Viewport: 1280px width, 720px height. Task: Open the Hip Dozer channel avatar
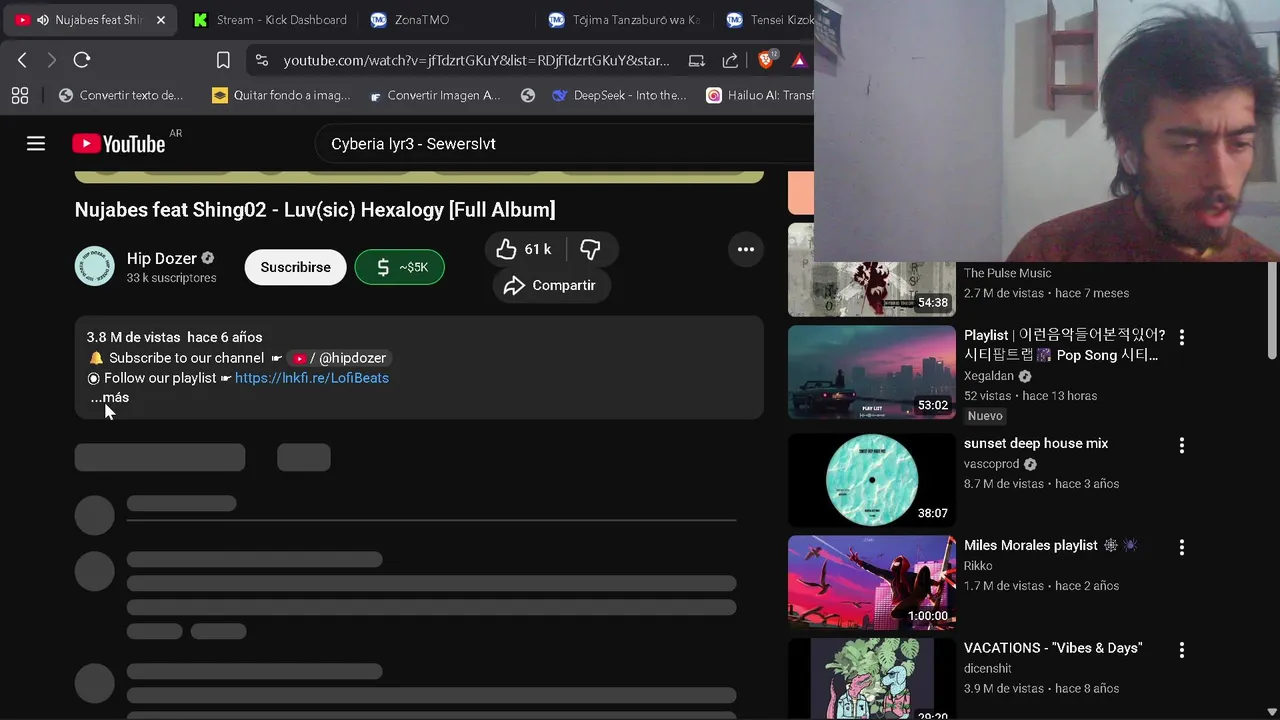pos(95,266)
